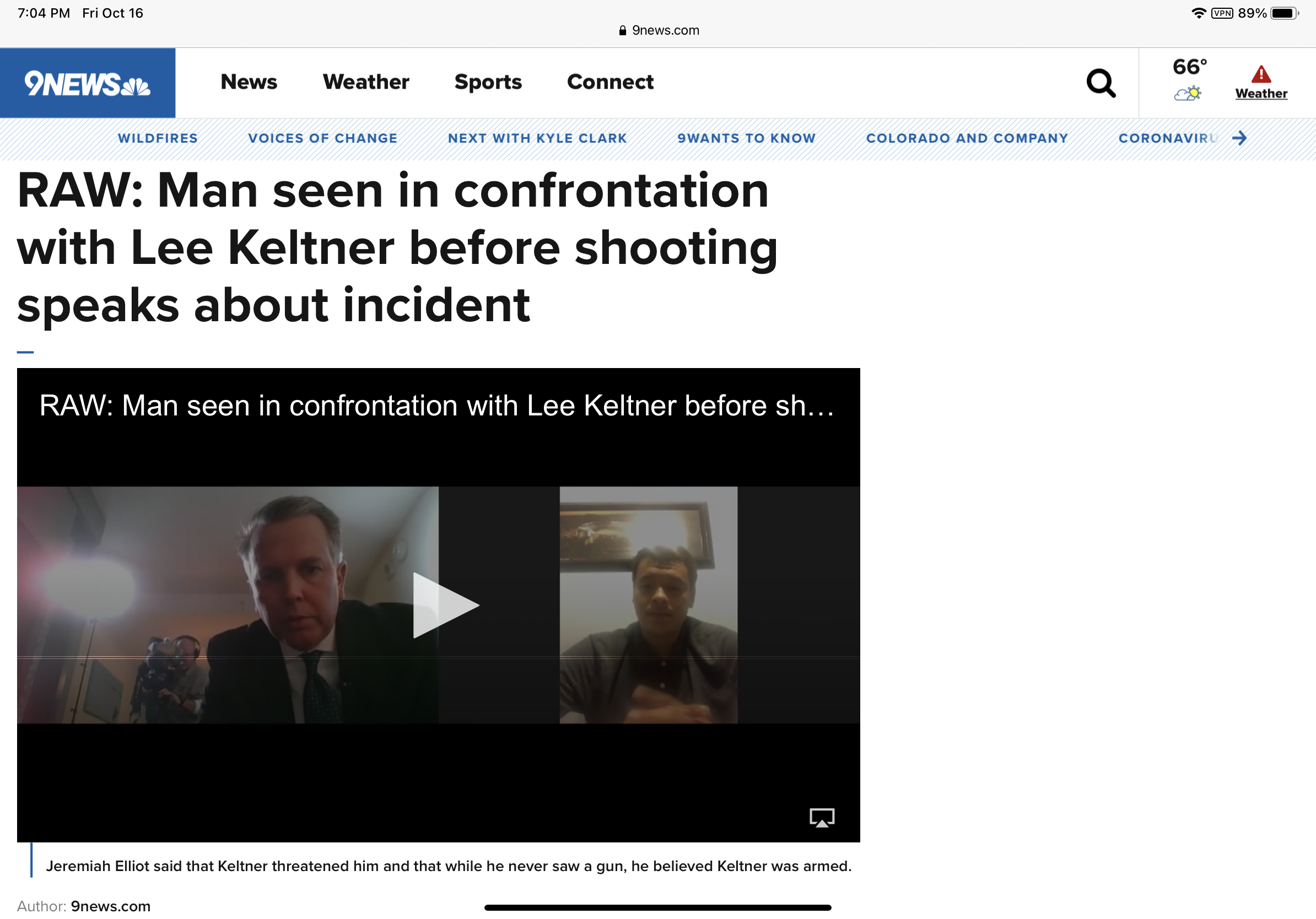Screen dimensions: 1316x919
Task: Tap the lock icon beside the URL
Action: [623, 31]
